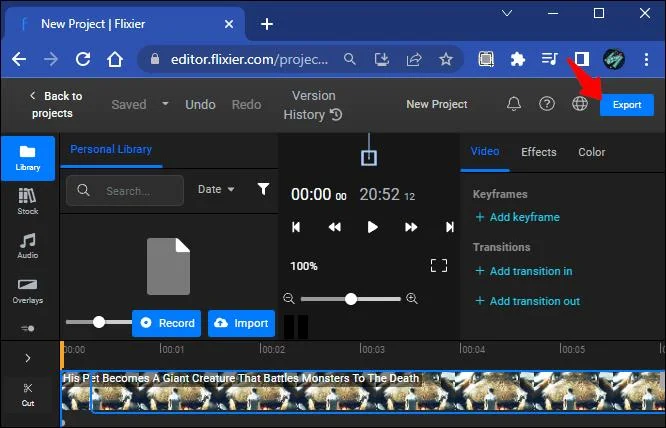Viewport: 666px width, 428px height.
Task: Select the Cut scissors tool
Action: point(28,394)
